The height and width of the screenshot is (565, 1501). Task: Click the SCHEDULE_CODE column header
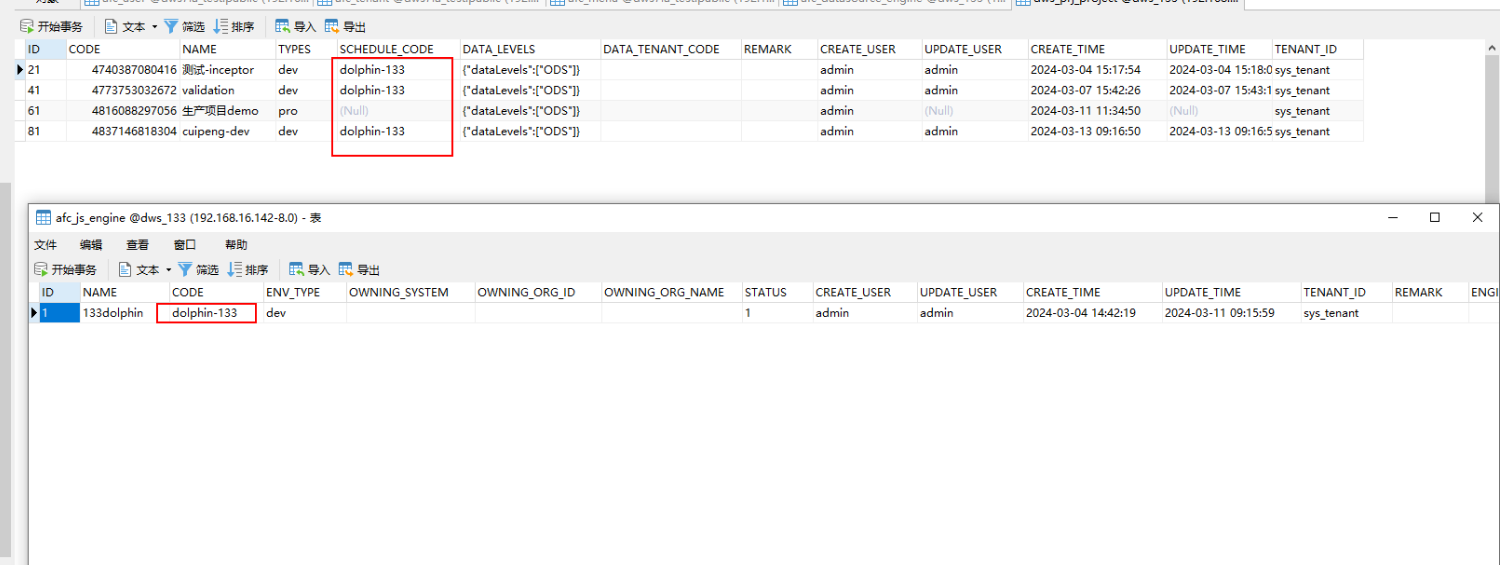(x=386, y=49)
